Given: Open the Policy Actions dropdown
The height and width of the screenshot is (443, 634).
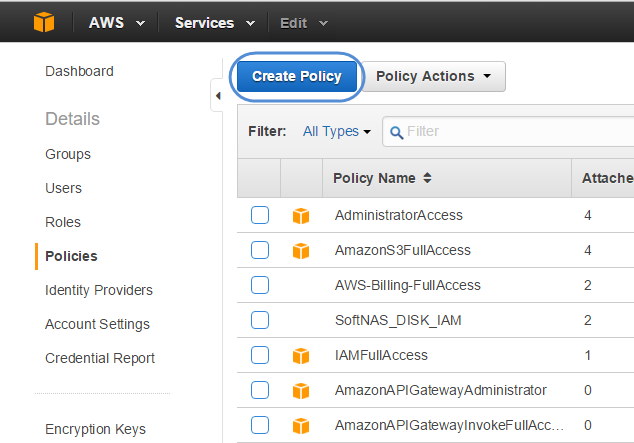Looking at the screenshot, I should [x=433, y=76].
